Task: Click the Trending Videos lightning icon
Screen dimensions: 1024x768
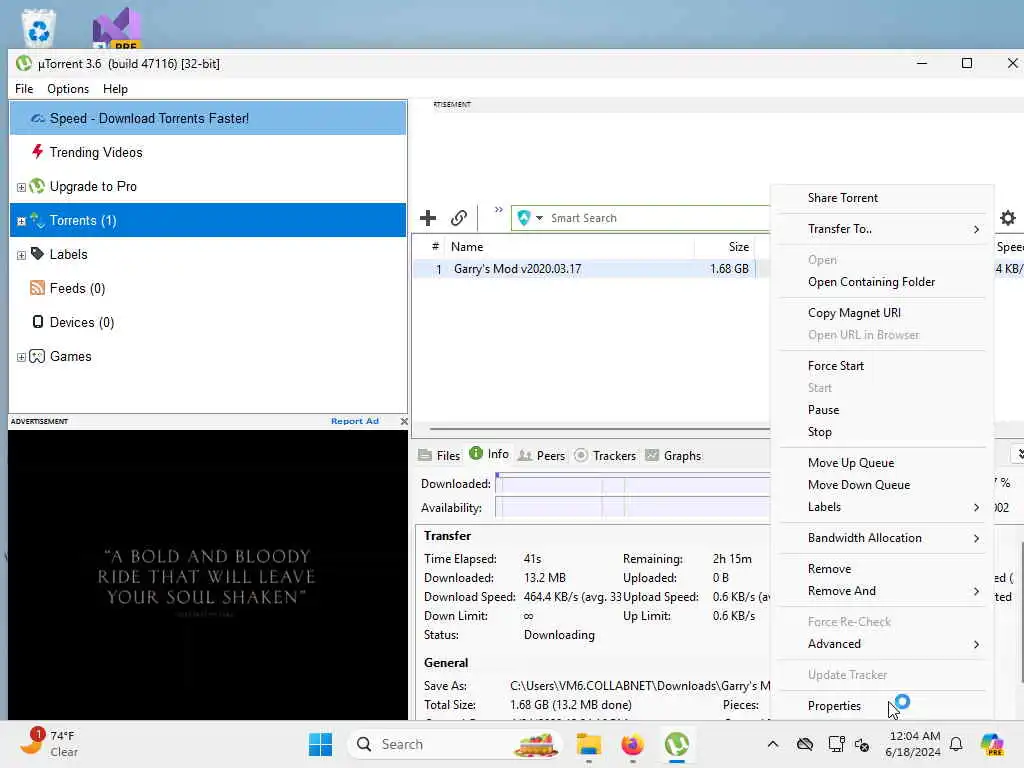Action: click(x=37, y=152)
